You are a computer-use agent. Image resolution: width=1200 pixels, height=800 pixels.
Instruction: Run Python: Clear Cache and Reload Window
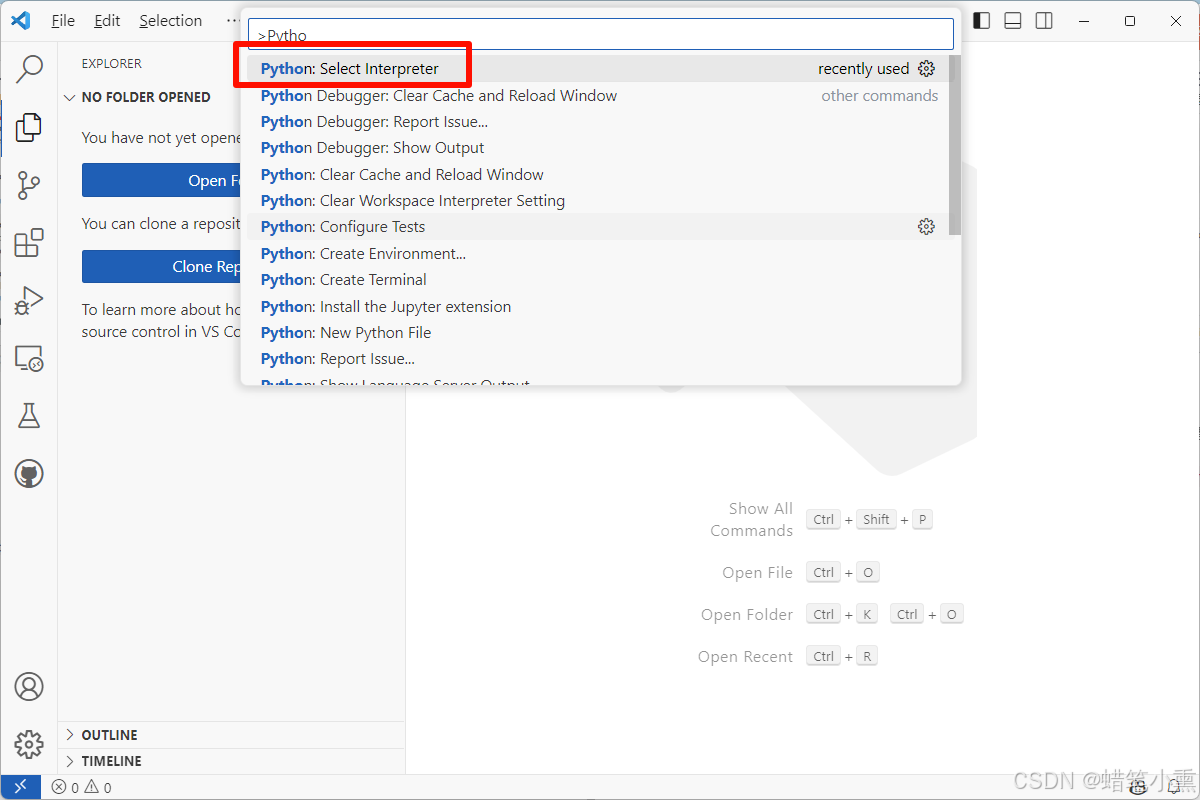(x=597, y=174)
